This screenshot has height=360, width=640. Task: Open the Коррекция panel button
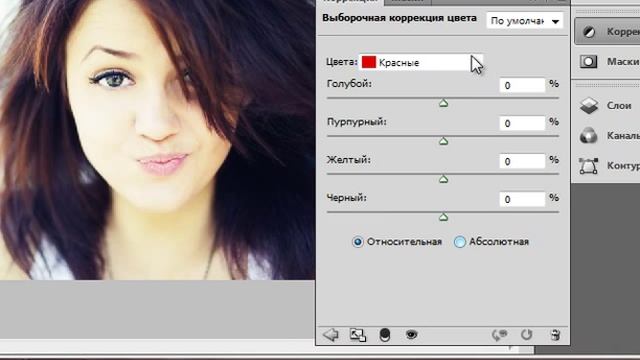click(x=607, y=31)
